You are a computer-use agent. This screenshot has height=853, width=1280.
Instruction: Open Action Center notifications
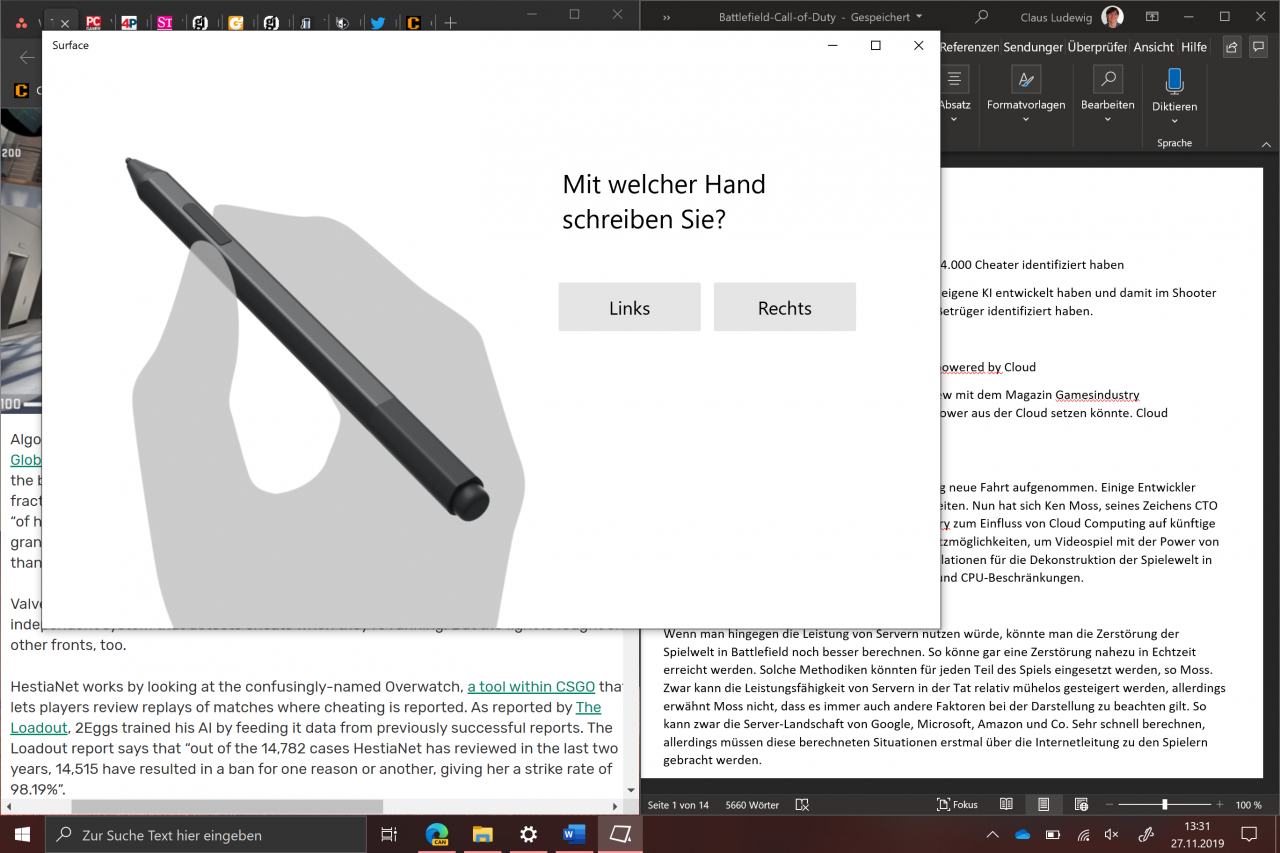(x=1249, y=834)
